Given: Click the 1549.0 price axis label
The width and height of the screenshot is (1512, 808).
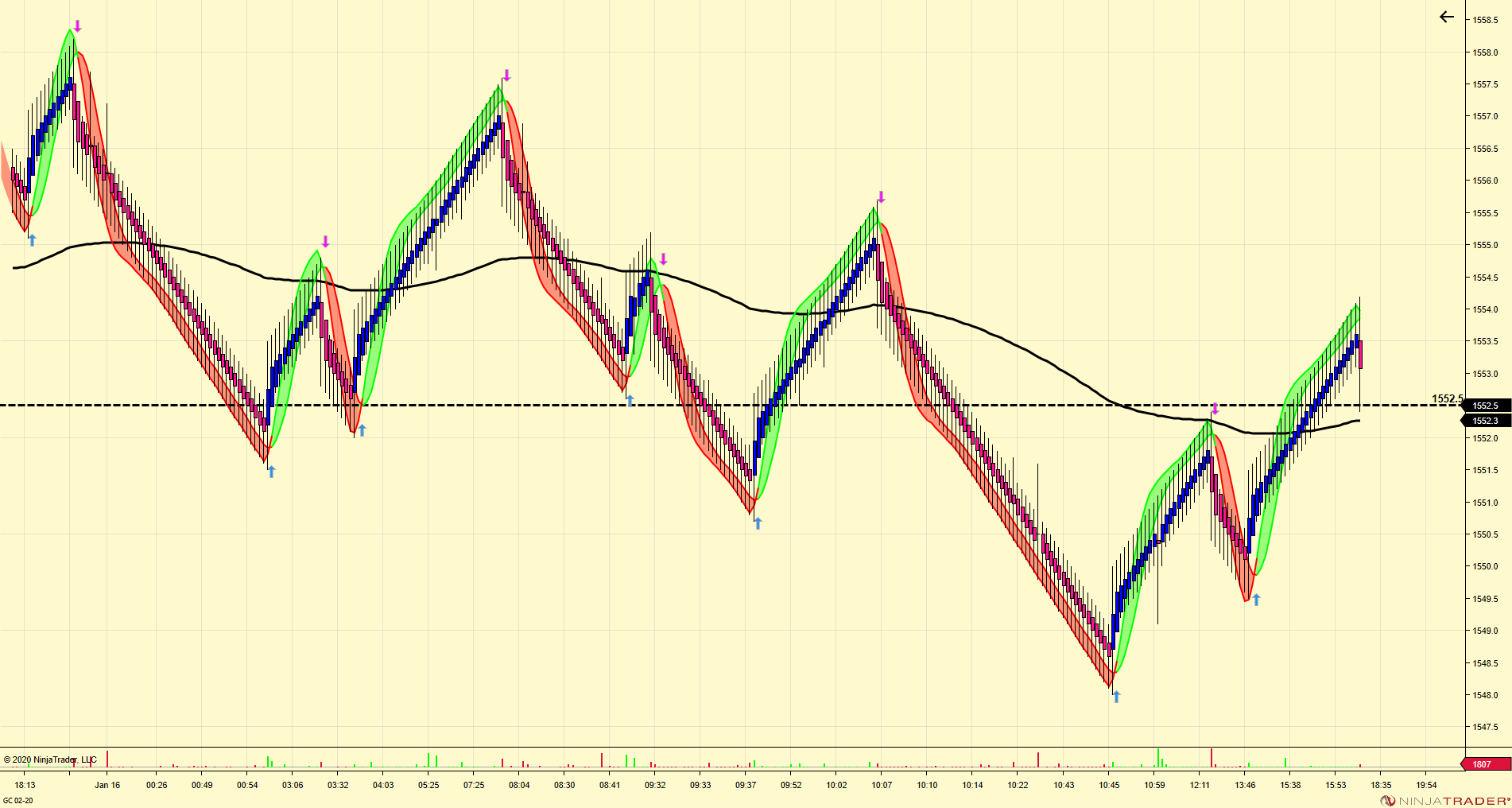Looking at the screenshot, I should point(1485,631).
